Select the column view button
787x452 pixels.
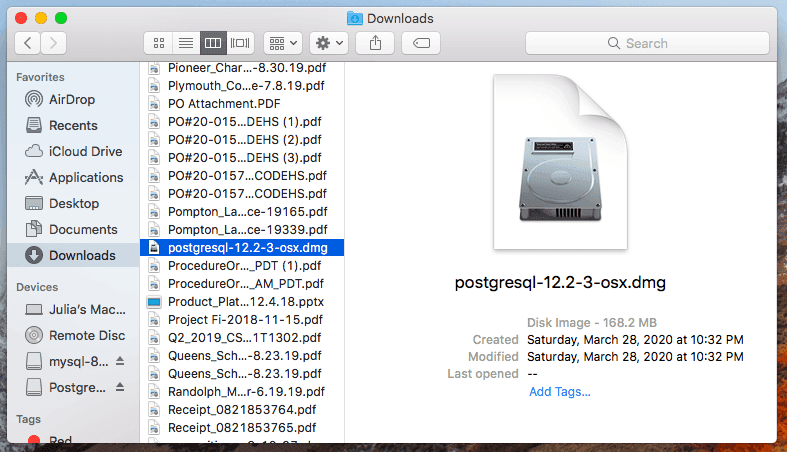click(x=212, y=43)
